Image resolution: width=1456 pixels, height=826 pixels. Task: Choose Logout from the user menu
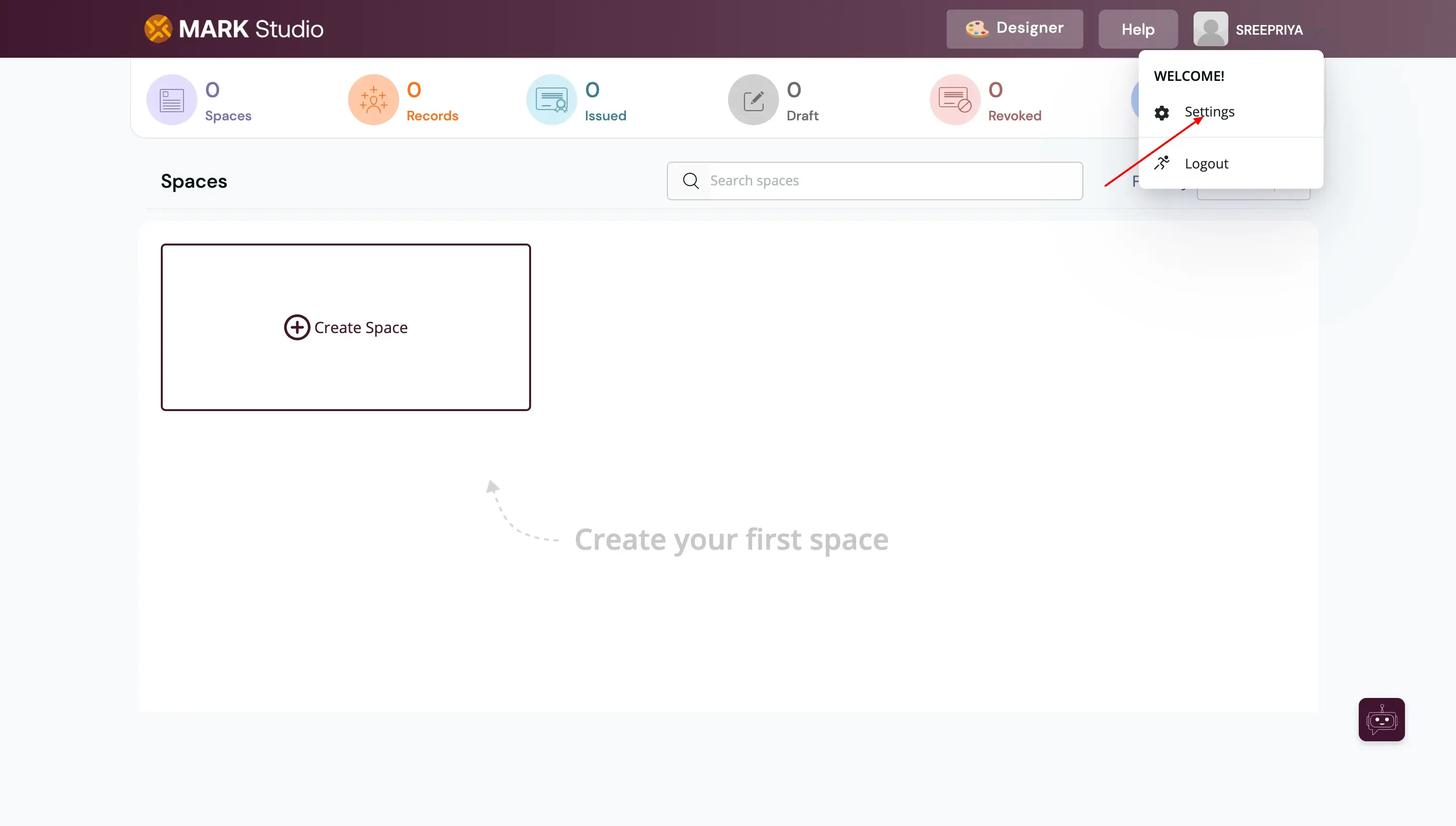[x=1206, y=164]
